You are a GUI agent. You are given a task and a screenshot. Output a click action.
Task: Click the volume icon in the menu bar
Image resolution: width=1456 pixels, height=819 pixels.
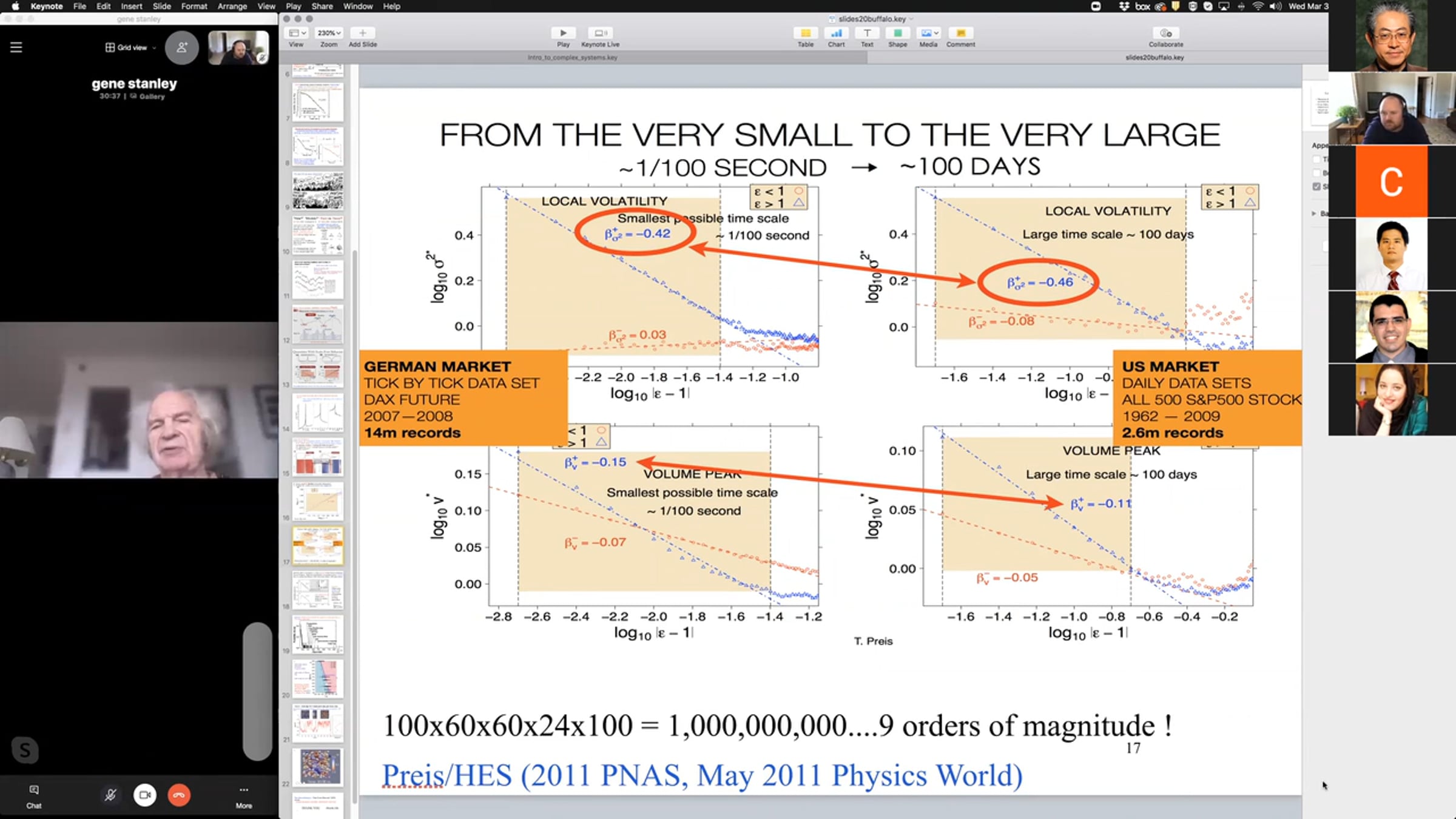[1275, 6]
